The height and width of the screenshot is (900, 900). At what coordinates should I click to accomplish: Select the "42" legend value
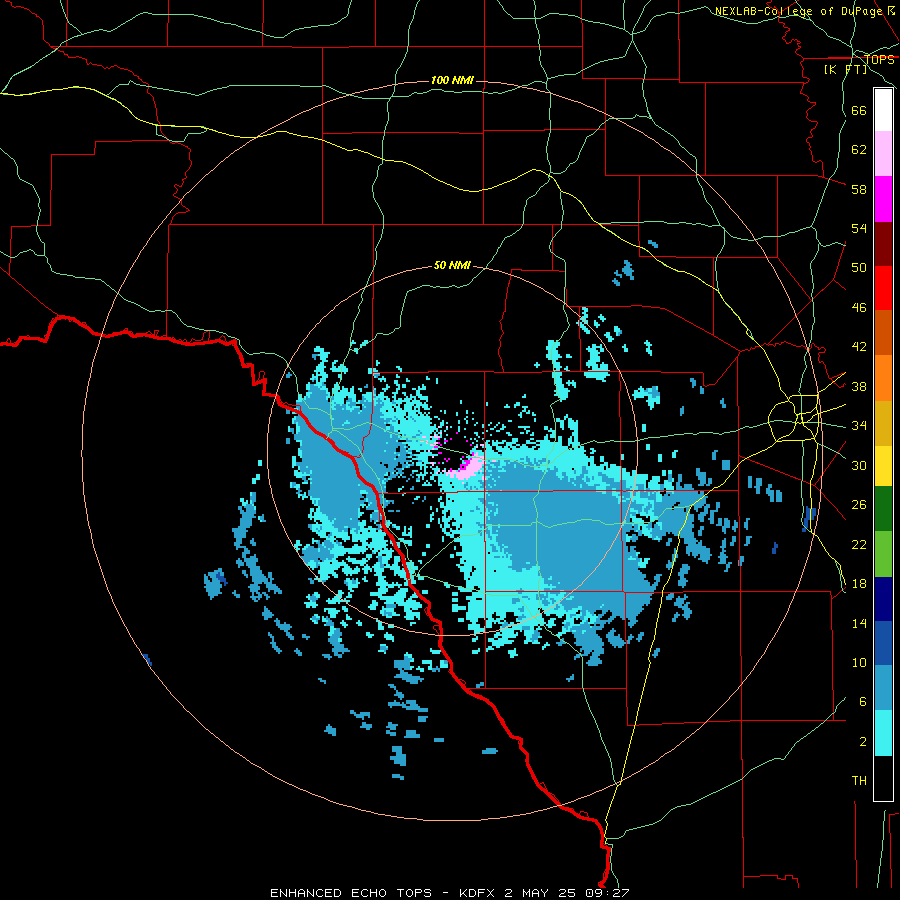(x=859, y=347)
